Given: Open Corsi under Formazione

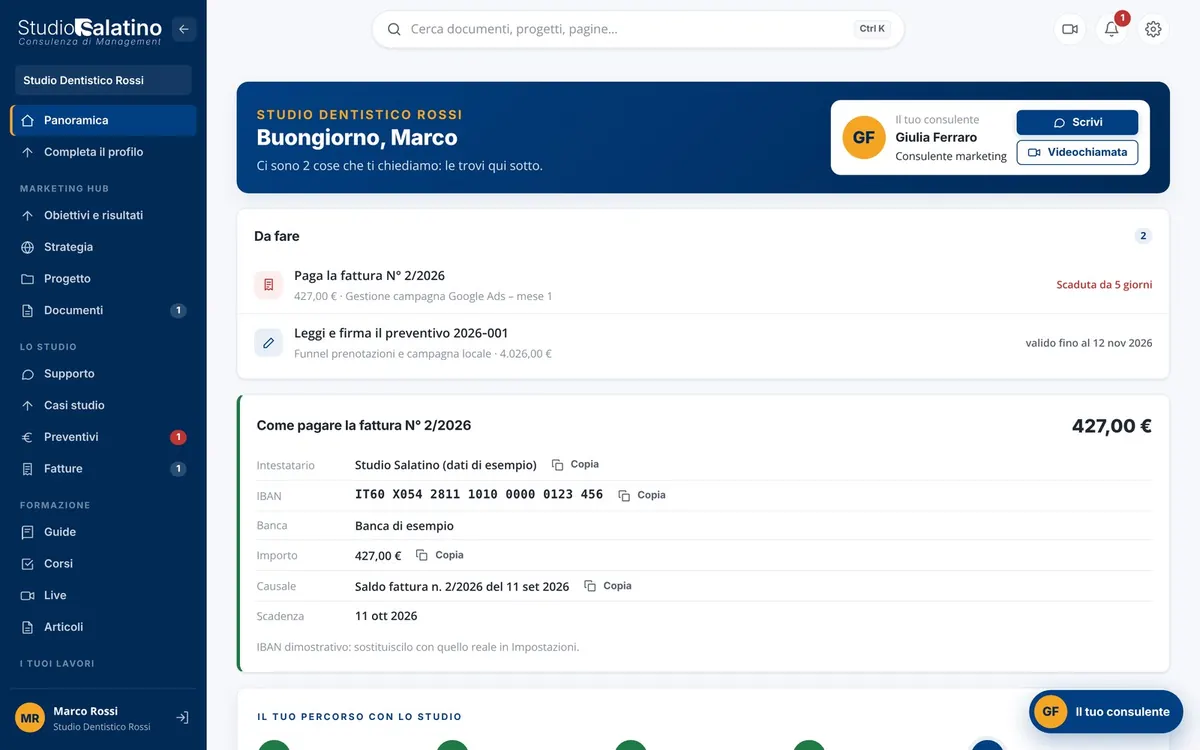Looking at the screenshot, I should pyautogui.click(x=103, y=564).
